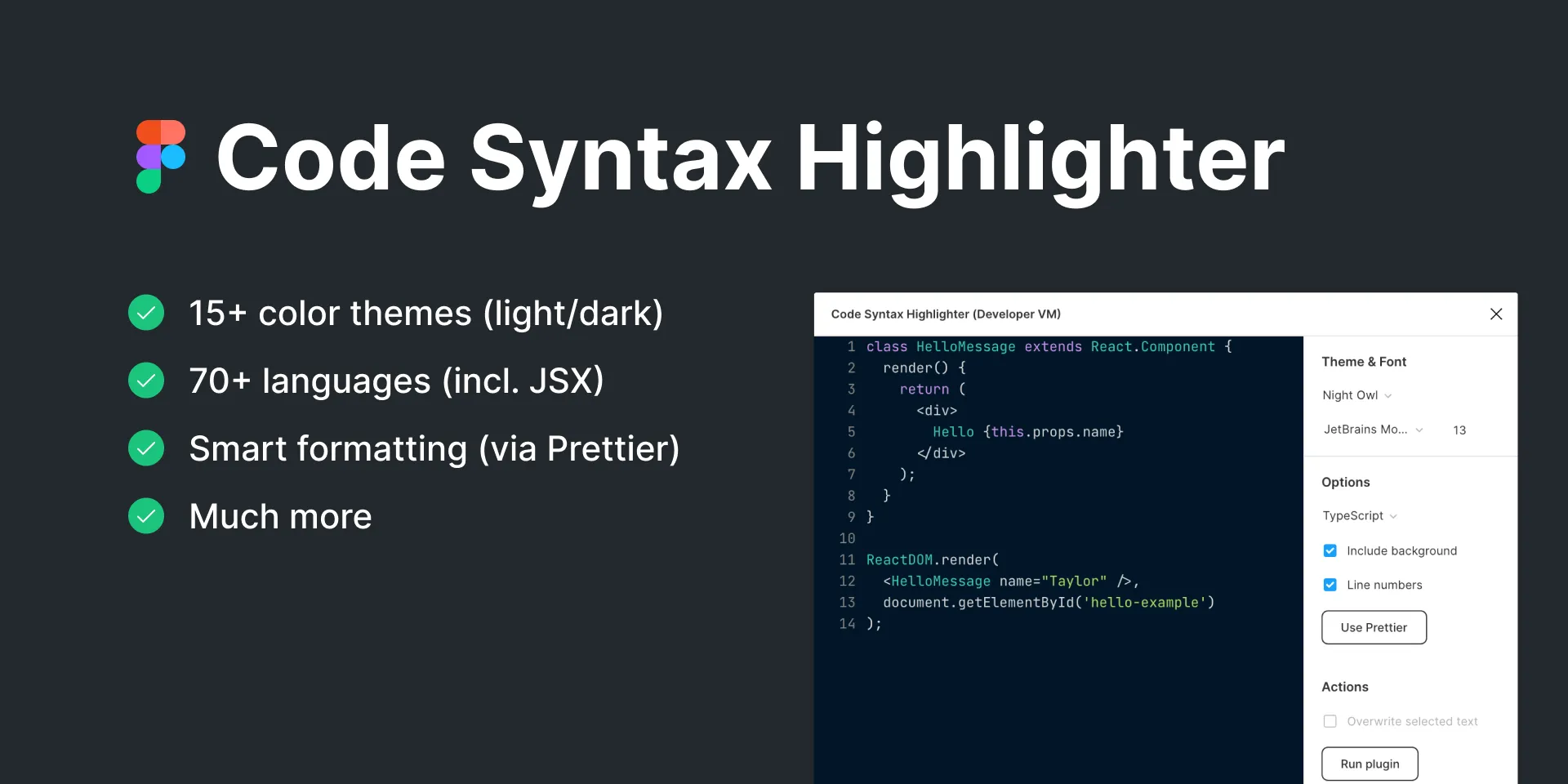Click the Run plugin button

pos(1370,764)
